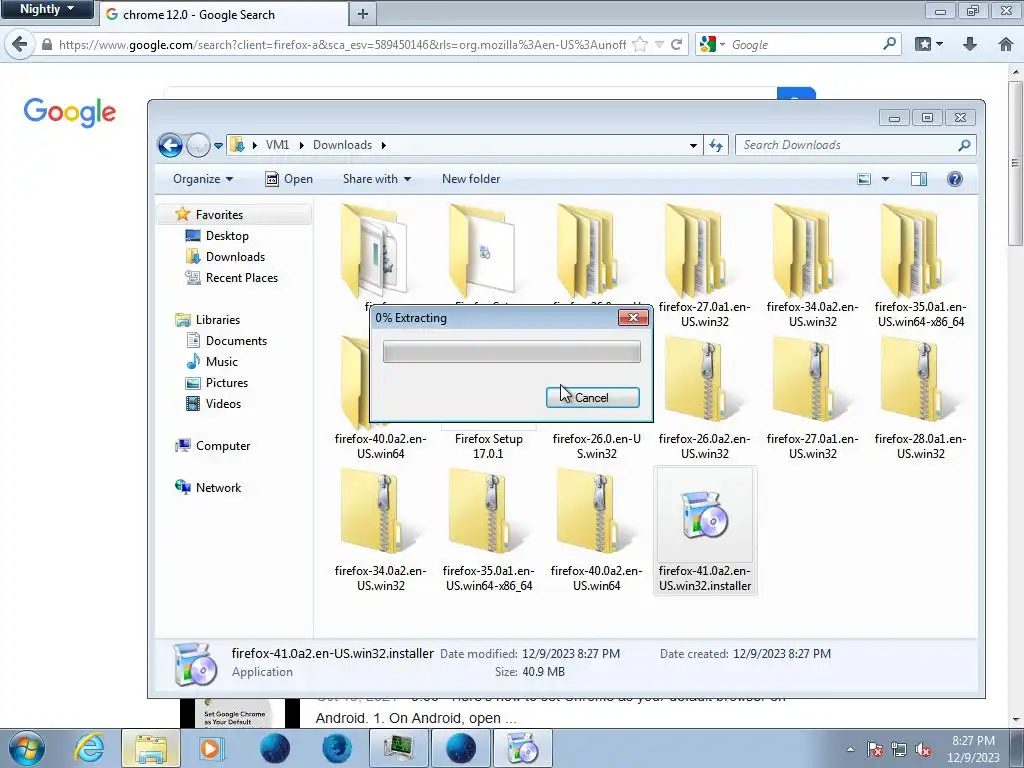Open Windows Media Player from taskbar

tap(210, 748)
